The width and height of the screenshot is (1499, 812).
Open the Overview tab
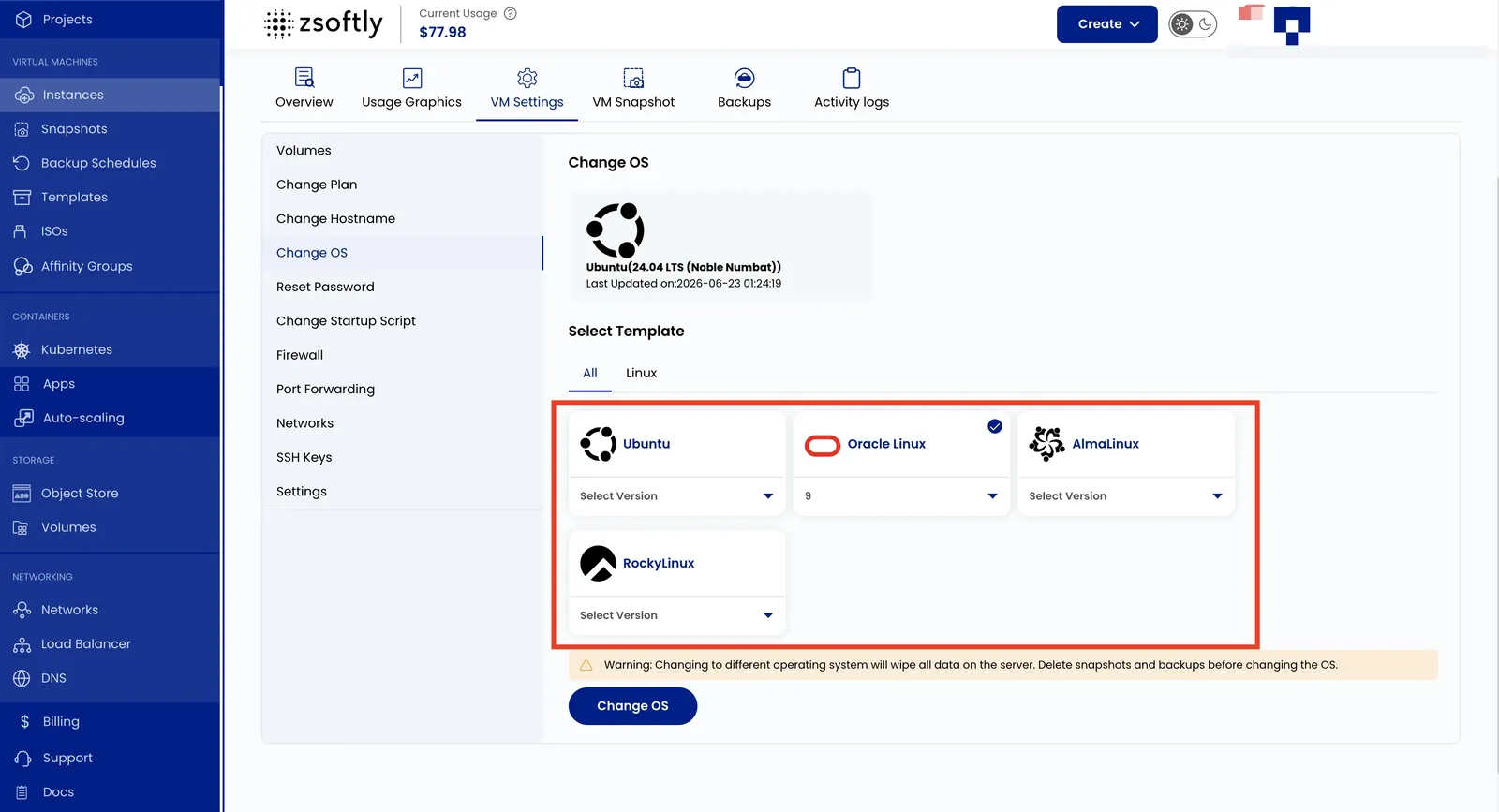pos(304,89)
